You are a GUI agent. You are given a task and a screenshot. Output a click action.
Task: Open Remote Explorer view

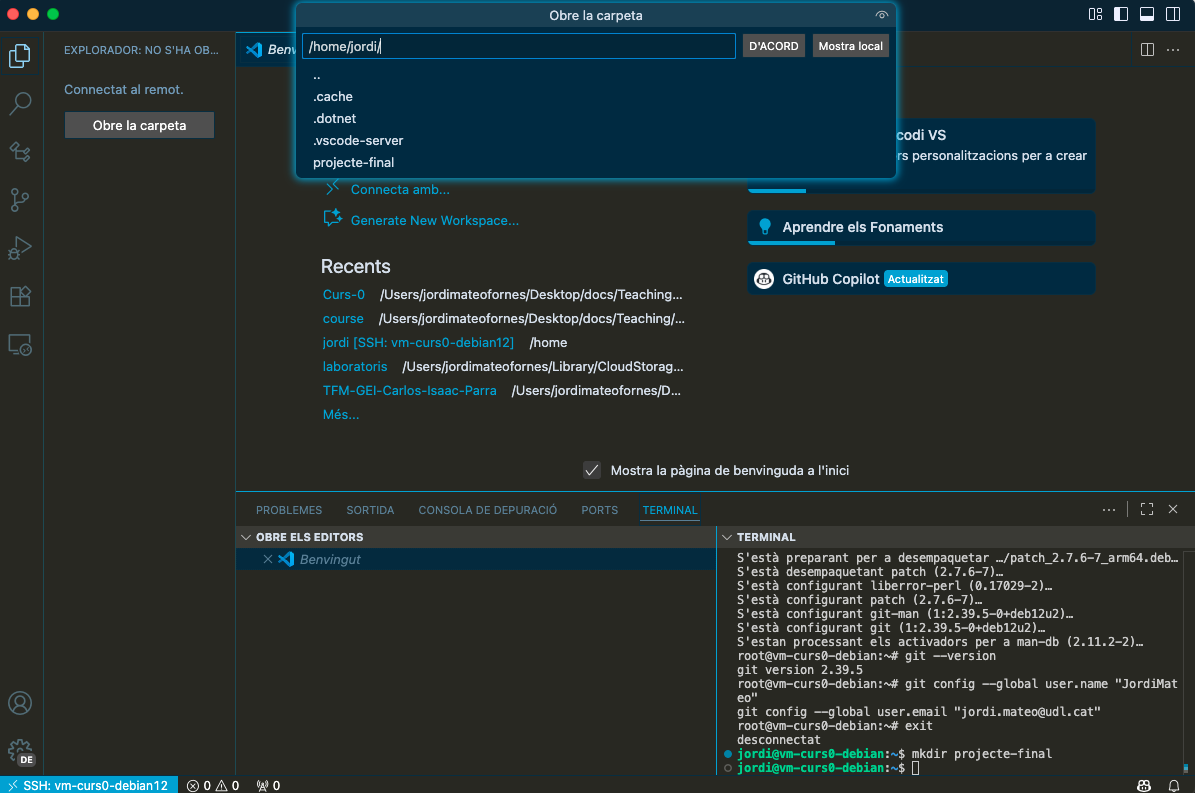click(x=21, y=345)
